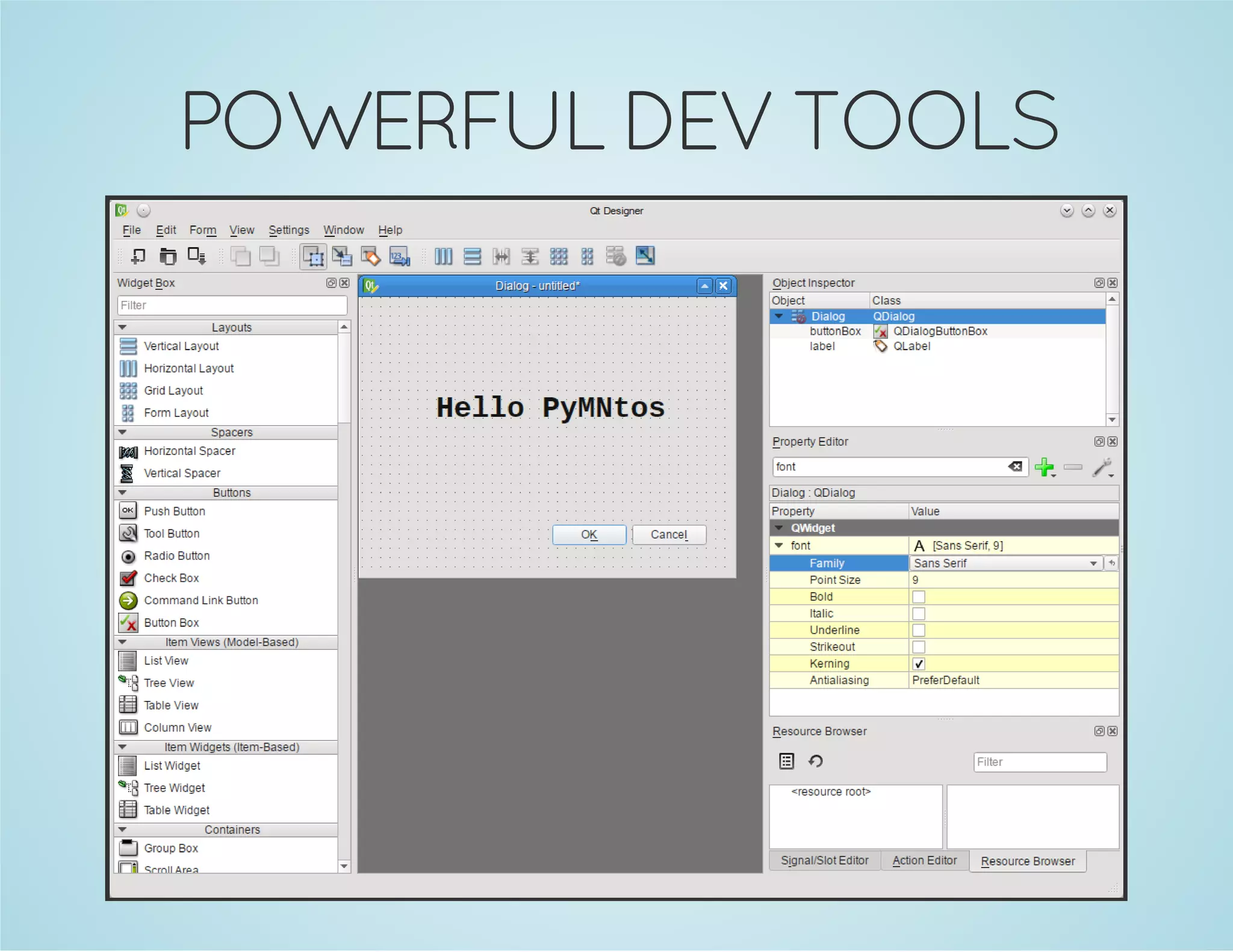
Task: Collapse the font property row
Action: pyautogui.click(x=779, y=545)
